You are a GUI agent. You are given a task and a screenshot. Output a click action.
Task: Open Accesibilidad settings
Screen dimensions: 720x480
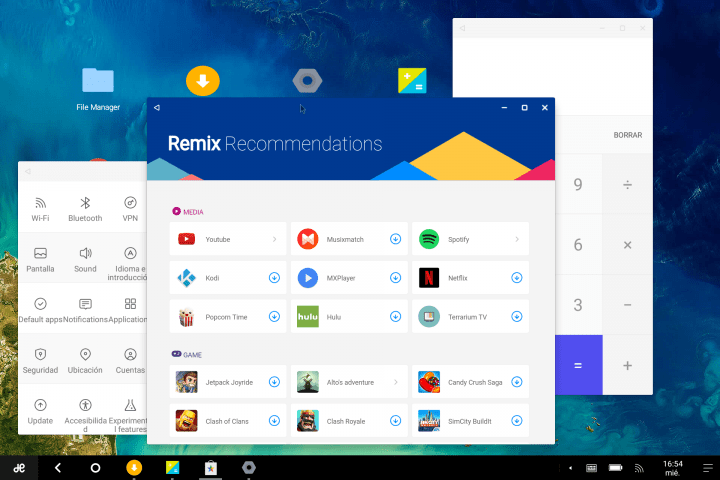(85, 415)
